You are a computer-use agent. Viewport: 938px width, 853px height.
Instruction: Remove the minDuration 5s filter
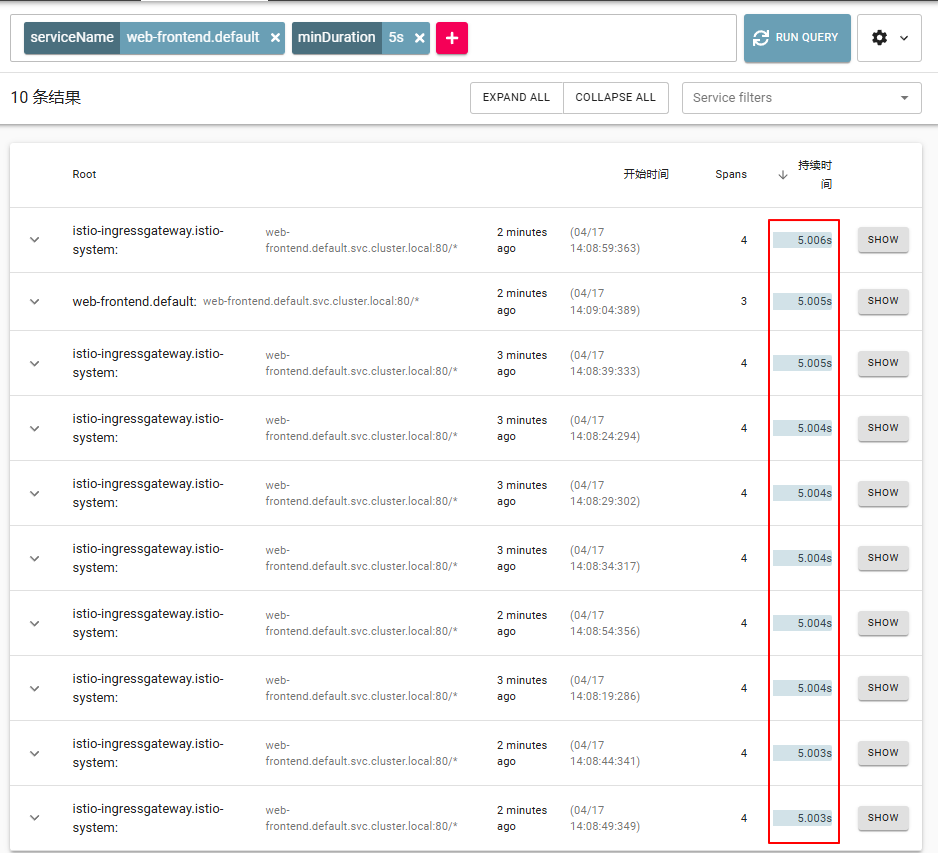(420, 38)
